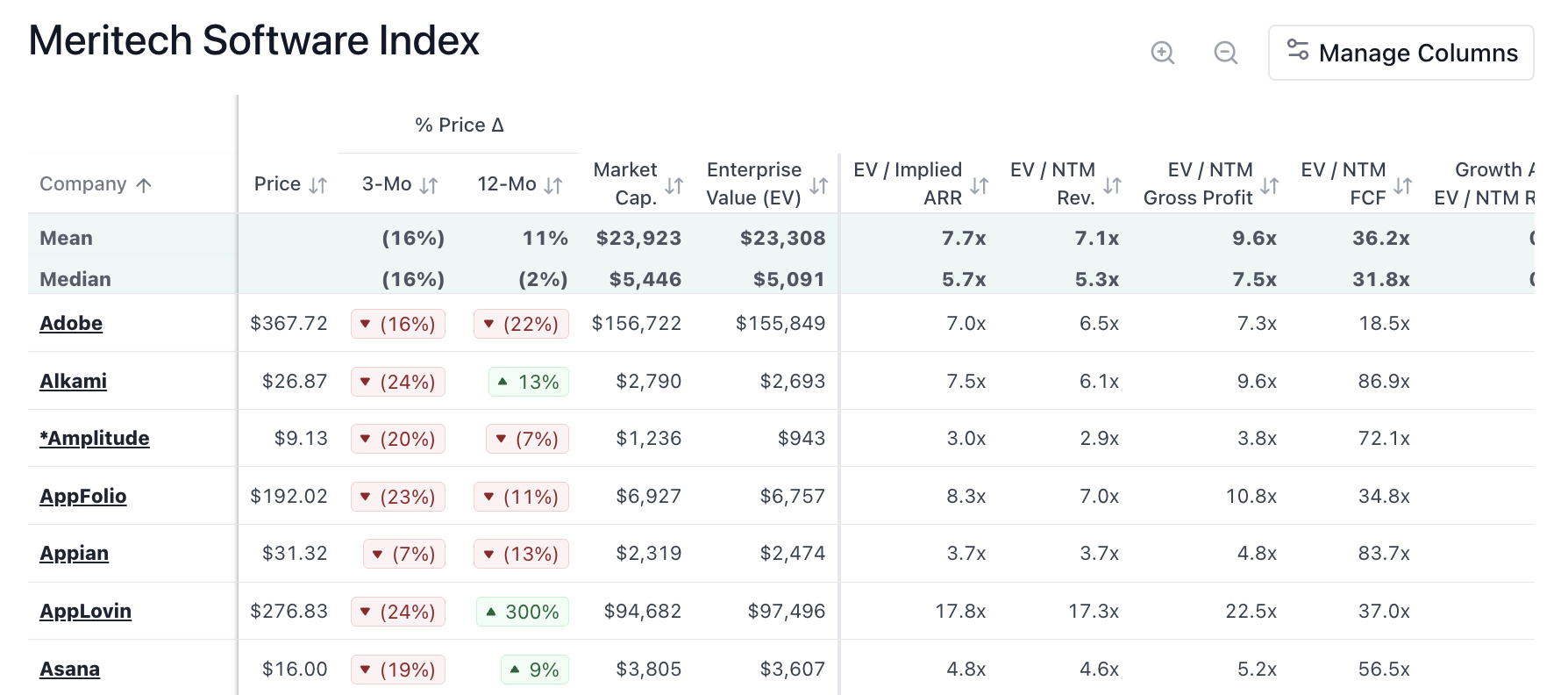The height and width of the screenshot is (695, 1568).
Task: Sort the 3-Mo price change column
Action: pyautogui.click(x=427, y=183)
